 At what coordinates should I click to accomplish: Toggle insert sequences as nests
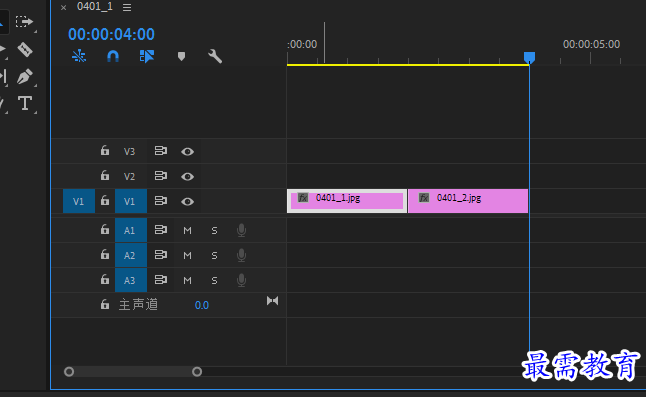[79, 56]
